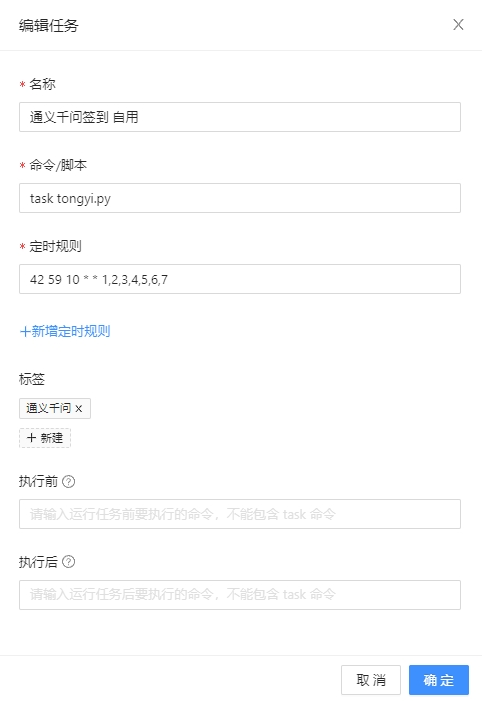
Task: Focus the 执行后 post-run command input
Action: pos(240,595)
